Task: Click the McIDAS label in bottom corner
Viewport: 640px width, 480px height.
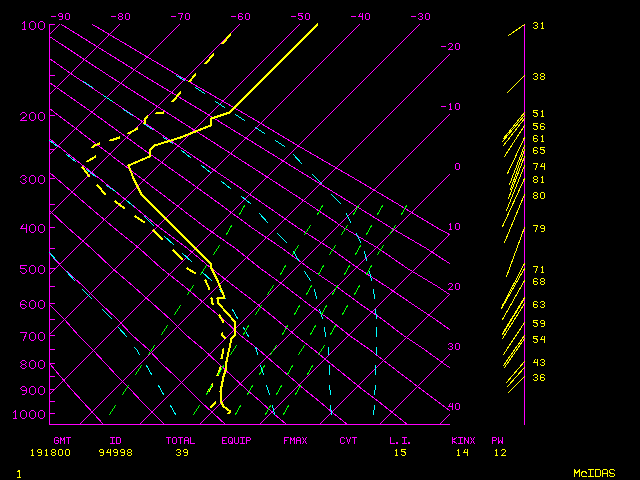Action: pyautogui.click(x=593, y=472)
